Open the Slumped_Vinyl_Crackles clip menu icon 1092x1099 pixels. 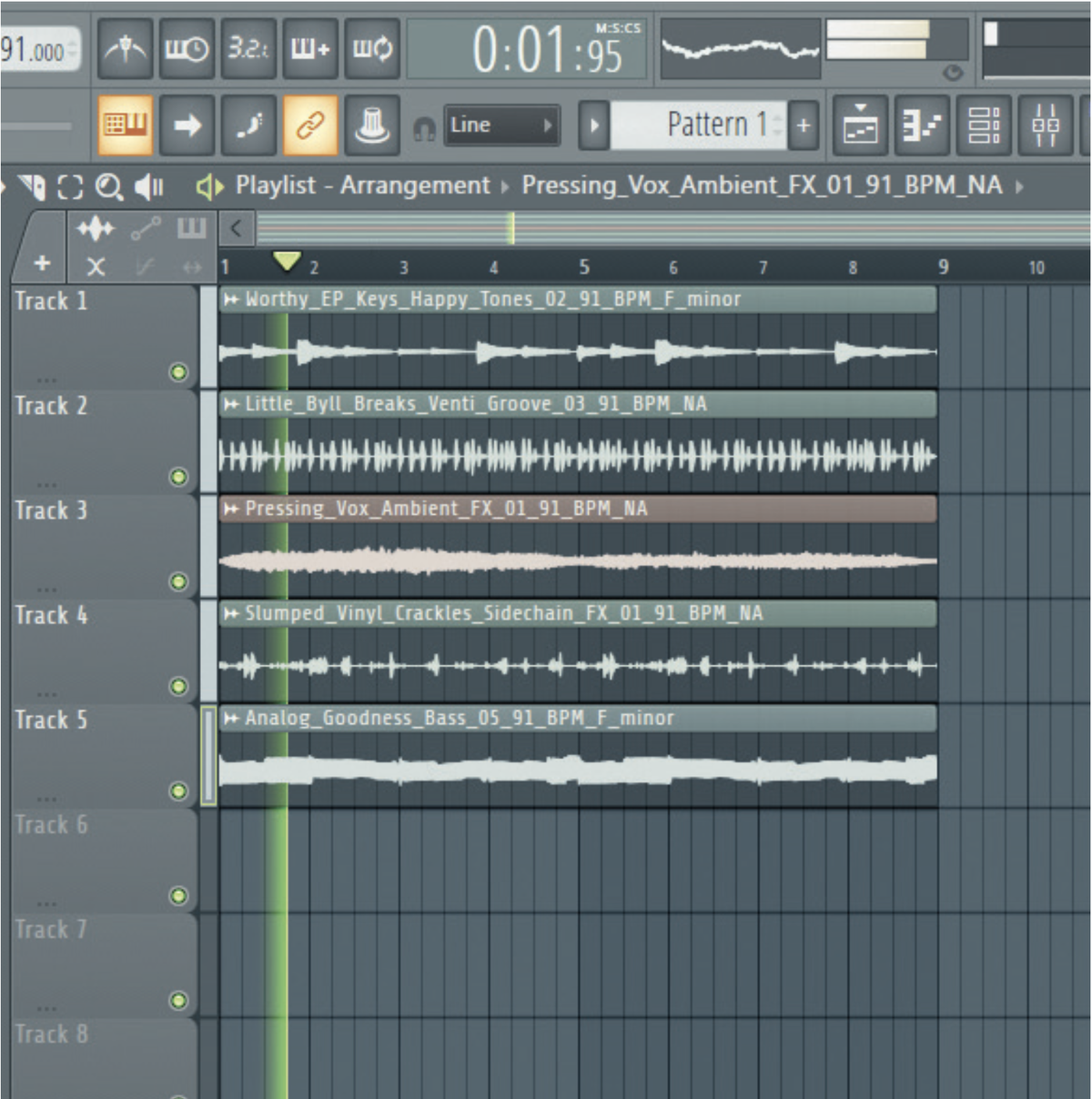coord(231,614)
